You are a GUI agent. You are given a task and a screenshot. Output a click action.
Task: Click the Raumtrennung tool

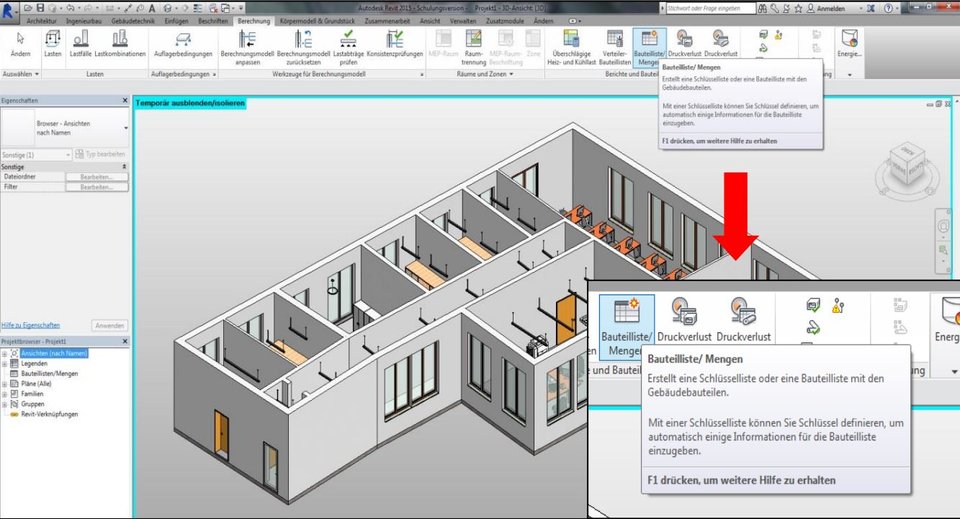pos(473,48)
